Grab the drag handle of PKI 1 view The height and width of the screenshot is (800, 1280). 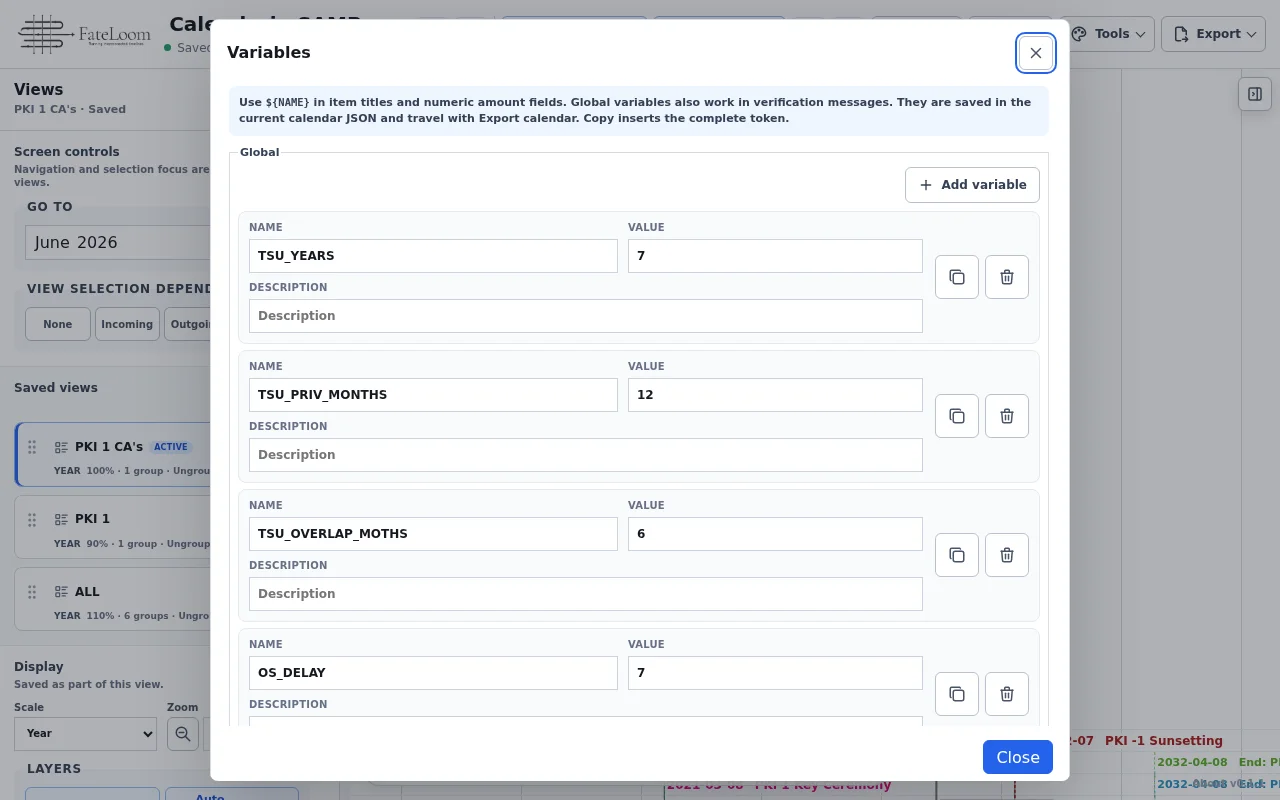pyautogui.click(x=32, y=519)
